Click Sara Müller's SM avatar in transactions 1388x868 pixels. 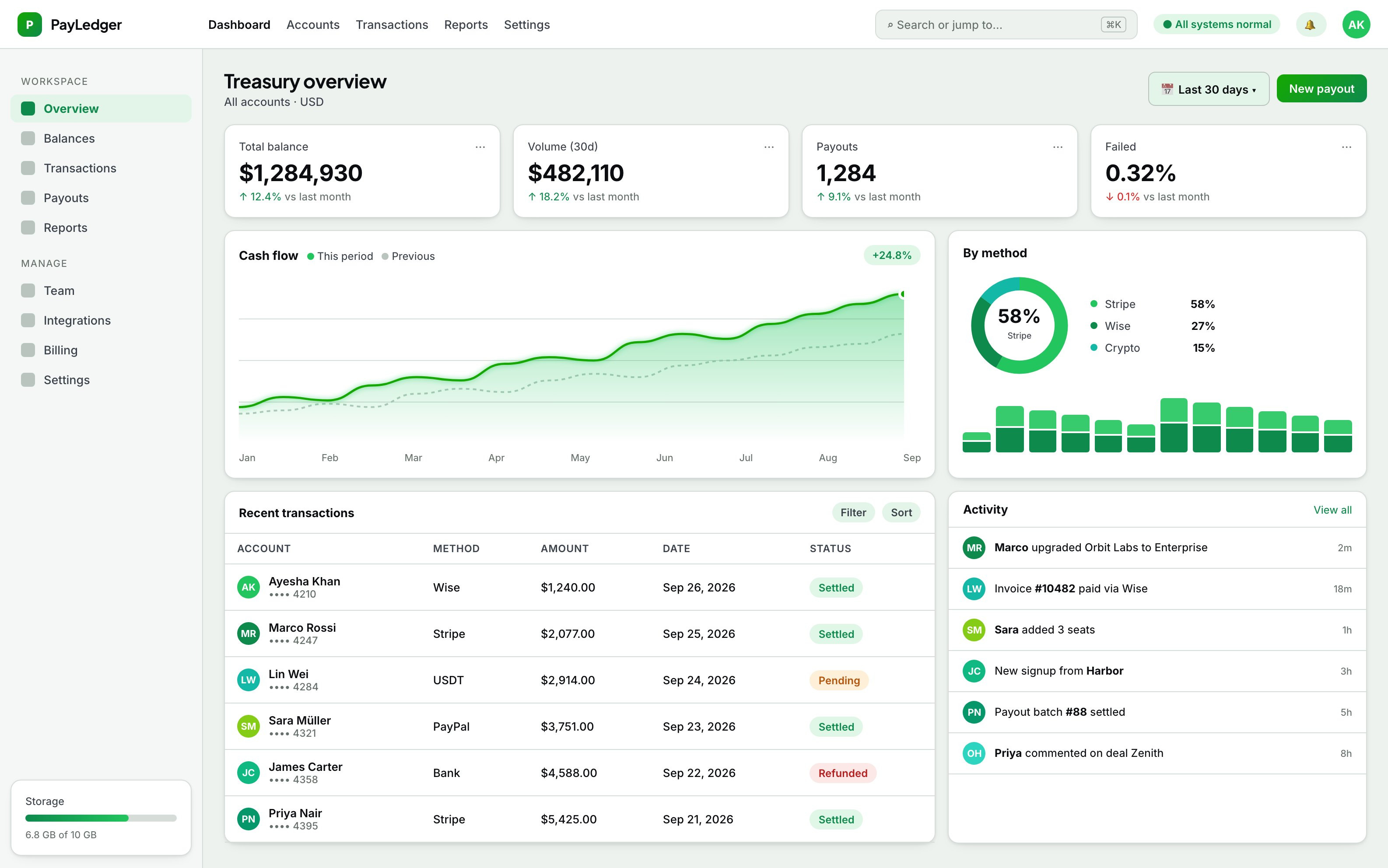pyautogui.click(x=249, y=726)
